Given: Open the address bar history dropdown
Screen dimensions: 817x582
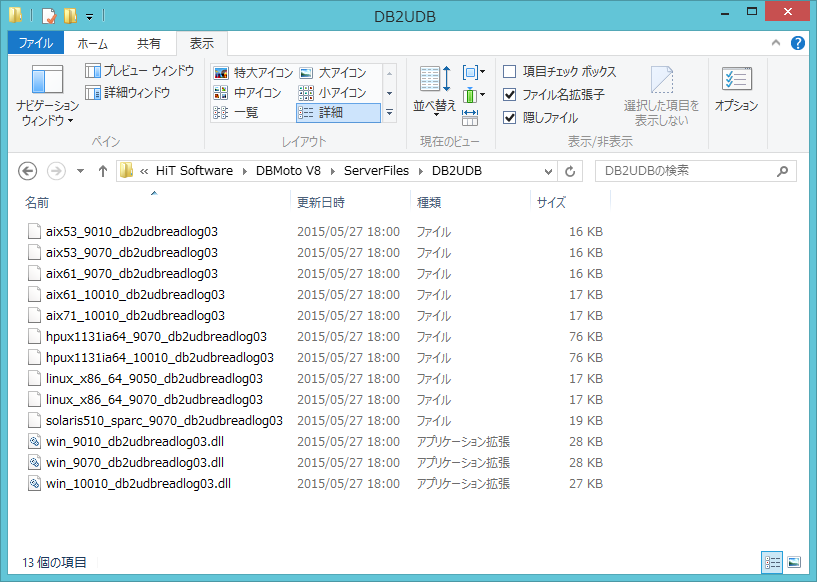Looking at the screenshot, I should (548, 171).
